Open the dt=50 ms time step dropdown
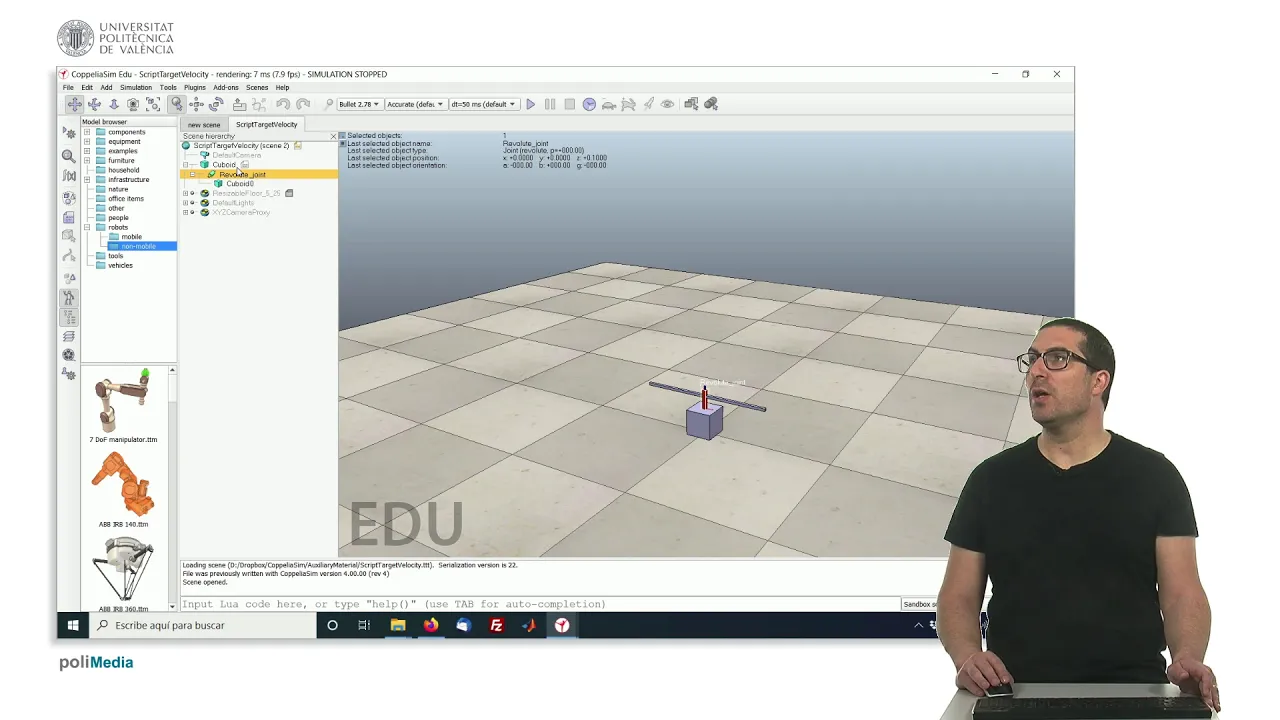 coord(483,104)
